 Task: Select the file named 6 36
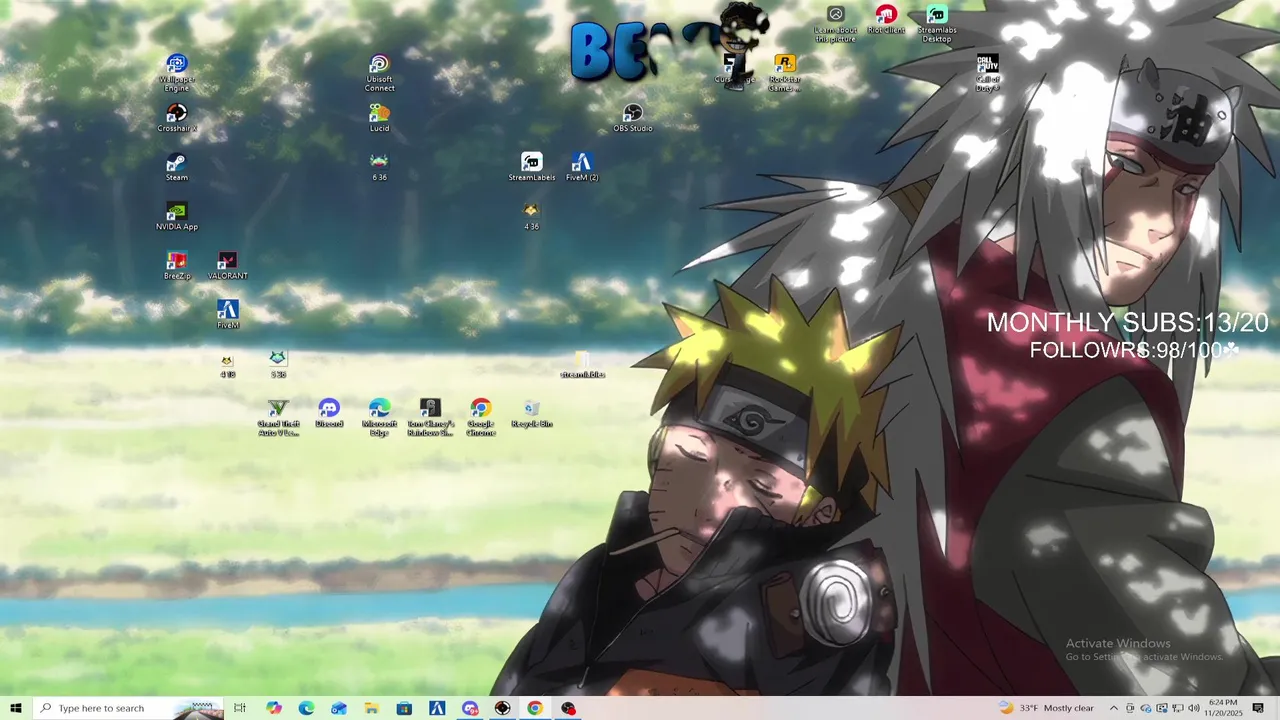[x=380, y=167]
